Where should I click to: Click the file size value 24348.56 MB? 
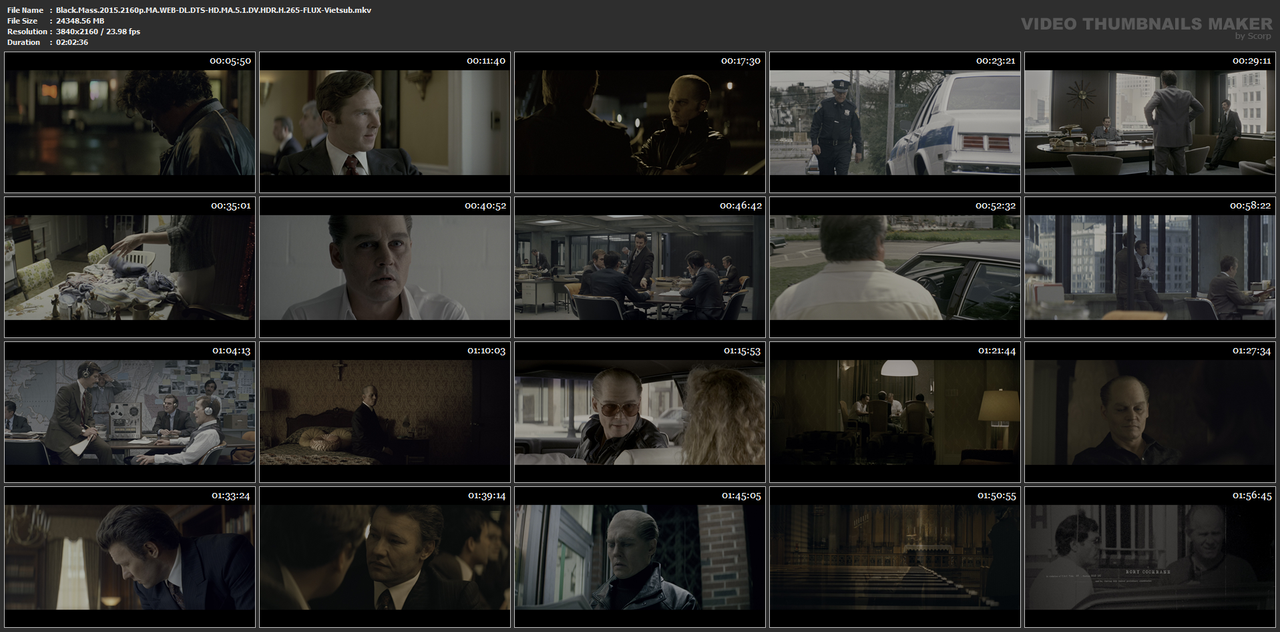coord(80,20)
